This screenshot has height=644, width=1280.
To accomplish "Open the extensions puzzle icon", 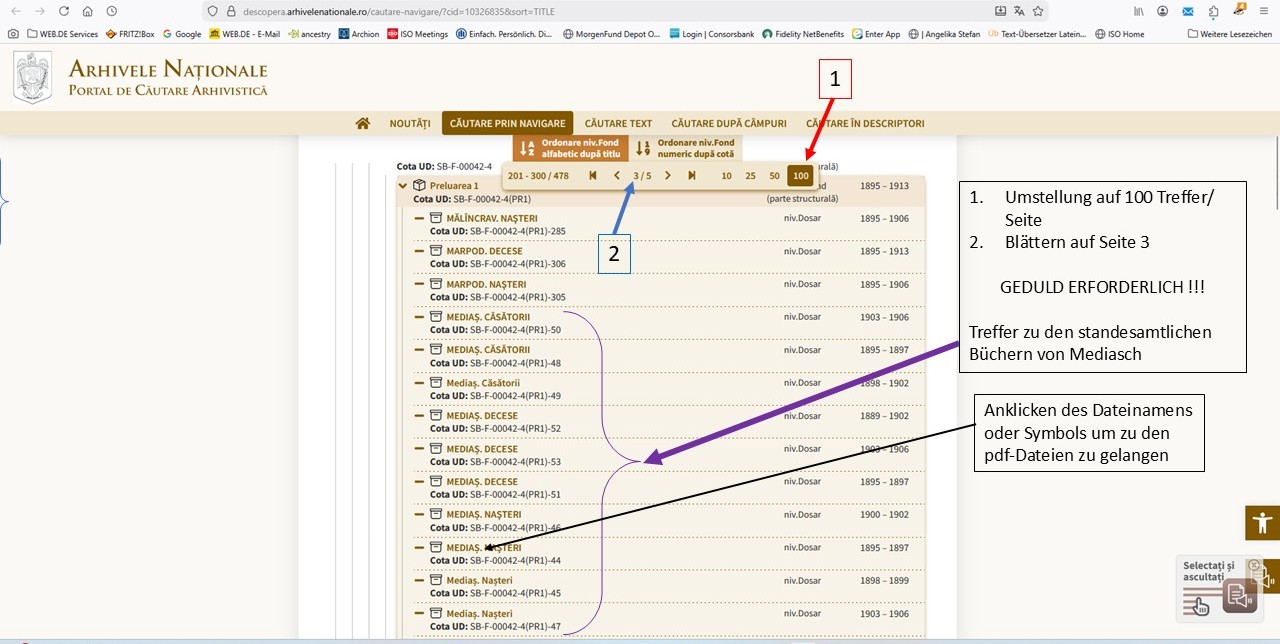I will pos(1213,11).
